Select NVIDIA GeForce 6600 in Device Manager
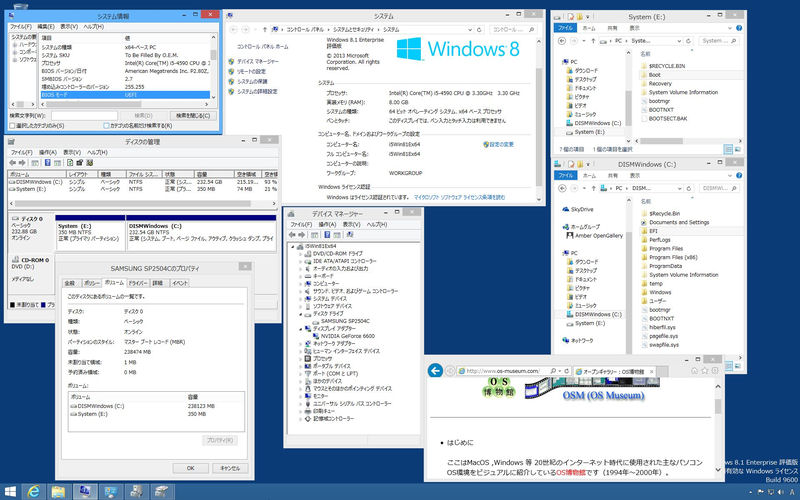 [347, 336]
